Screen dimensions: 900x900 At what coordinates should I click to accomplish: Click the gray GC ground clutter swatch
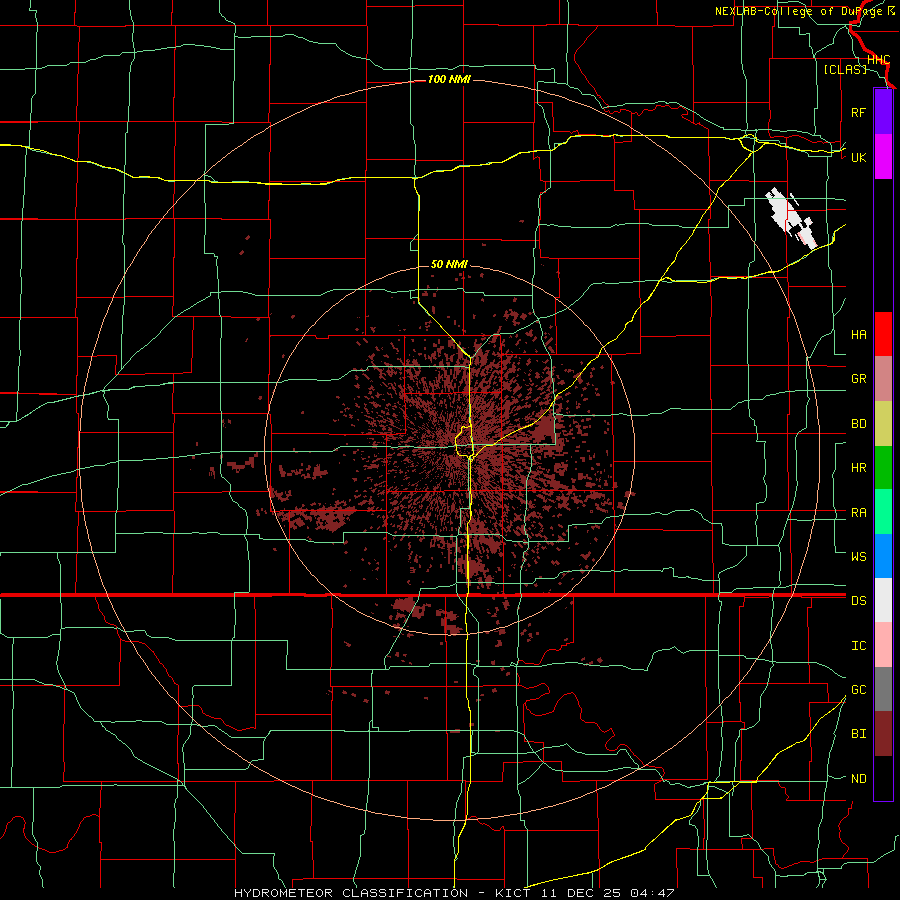point(883,689)
